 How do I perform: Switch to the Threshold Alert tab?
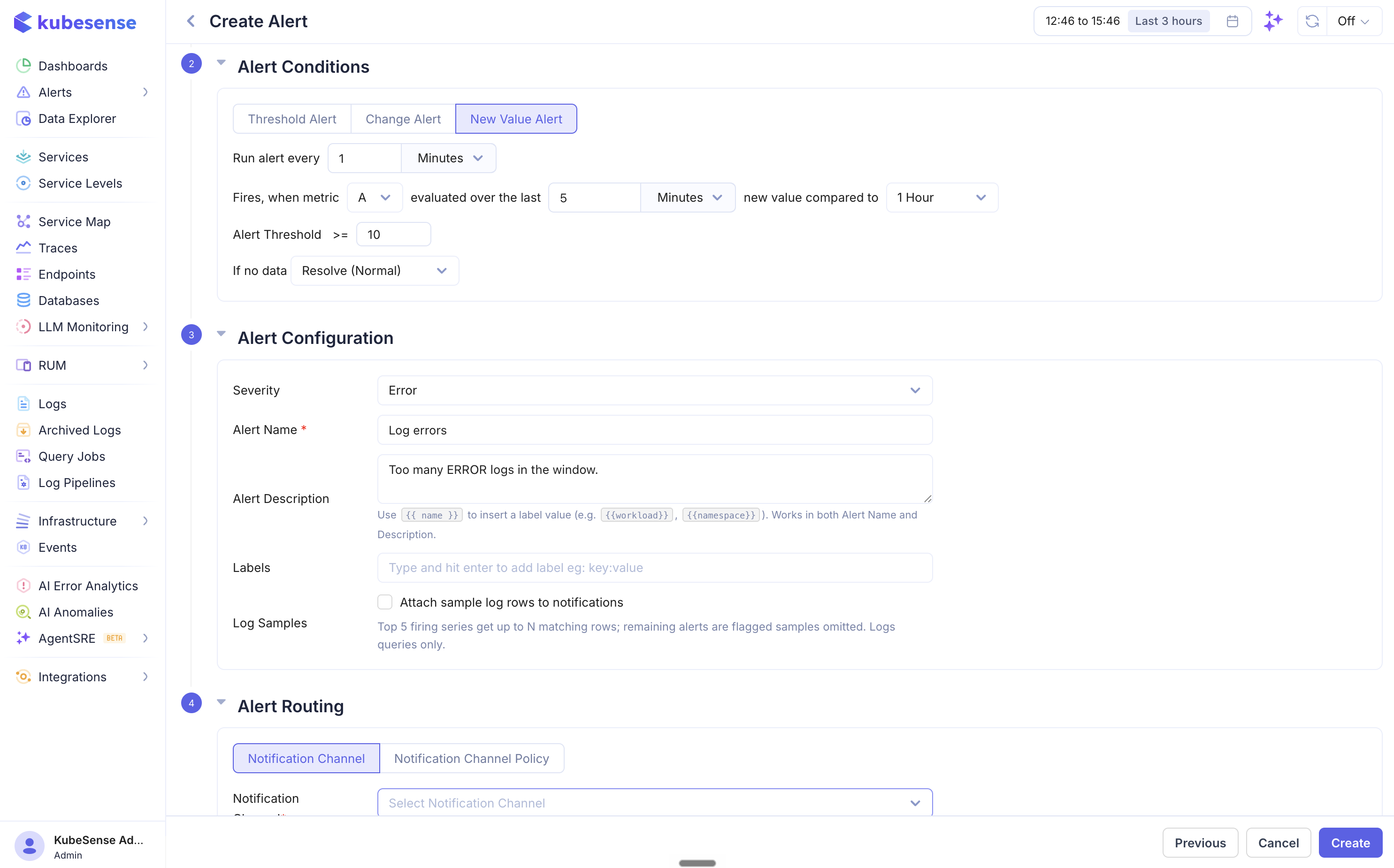click(x=291, y=119)
